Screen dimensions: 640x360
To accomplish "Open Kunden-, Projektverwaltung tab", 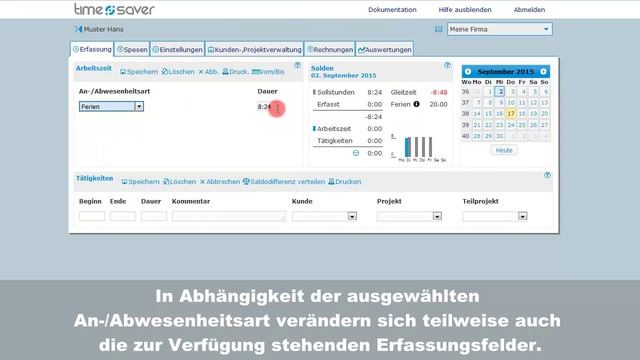I will point(255,49).
